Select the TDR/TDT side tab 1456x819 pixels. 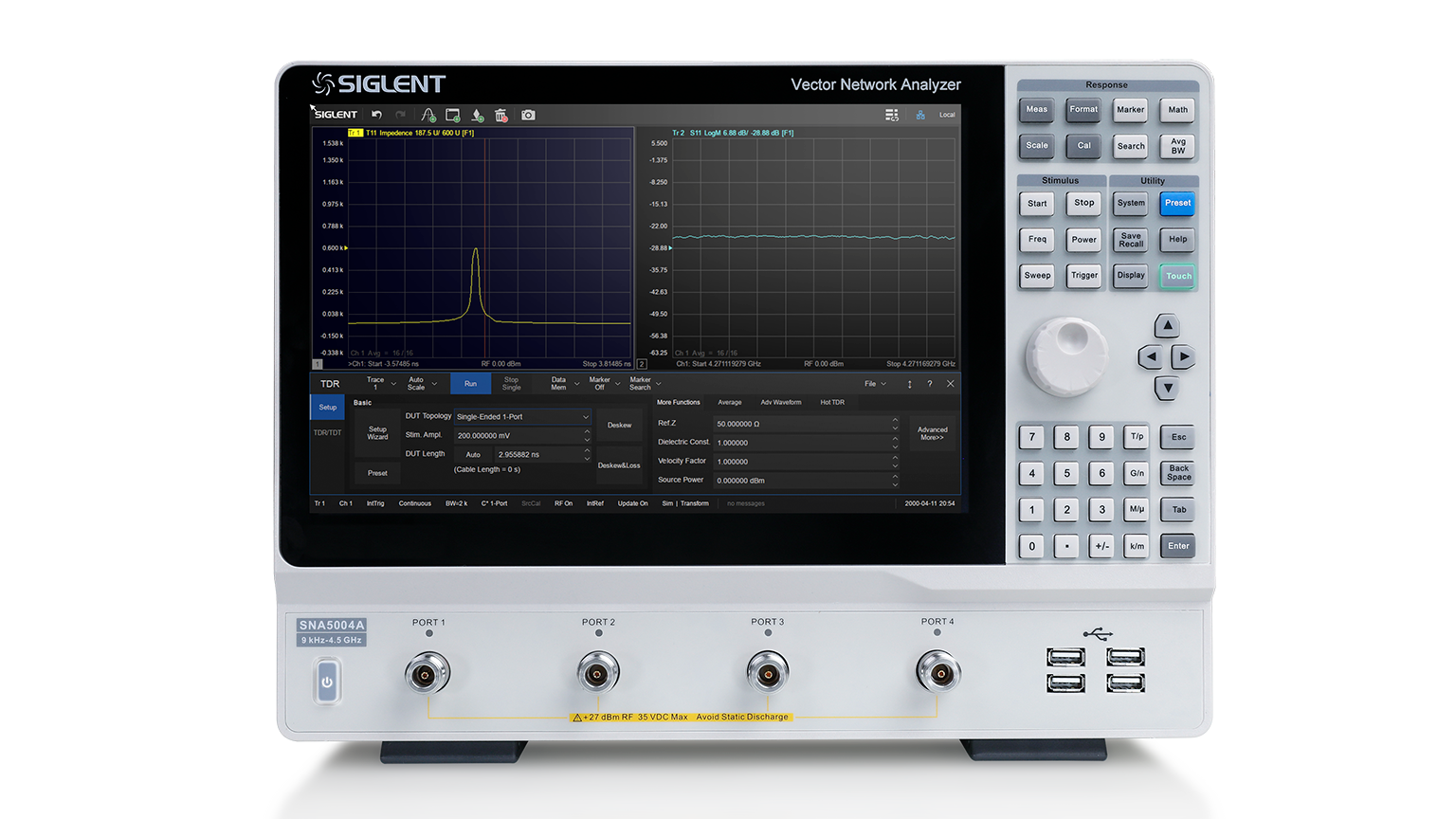pyautogui.click(x=327, y=433)
